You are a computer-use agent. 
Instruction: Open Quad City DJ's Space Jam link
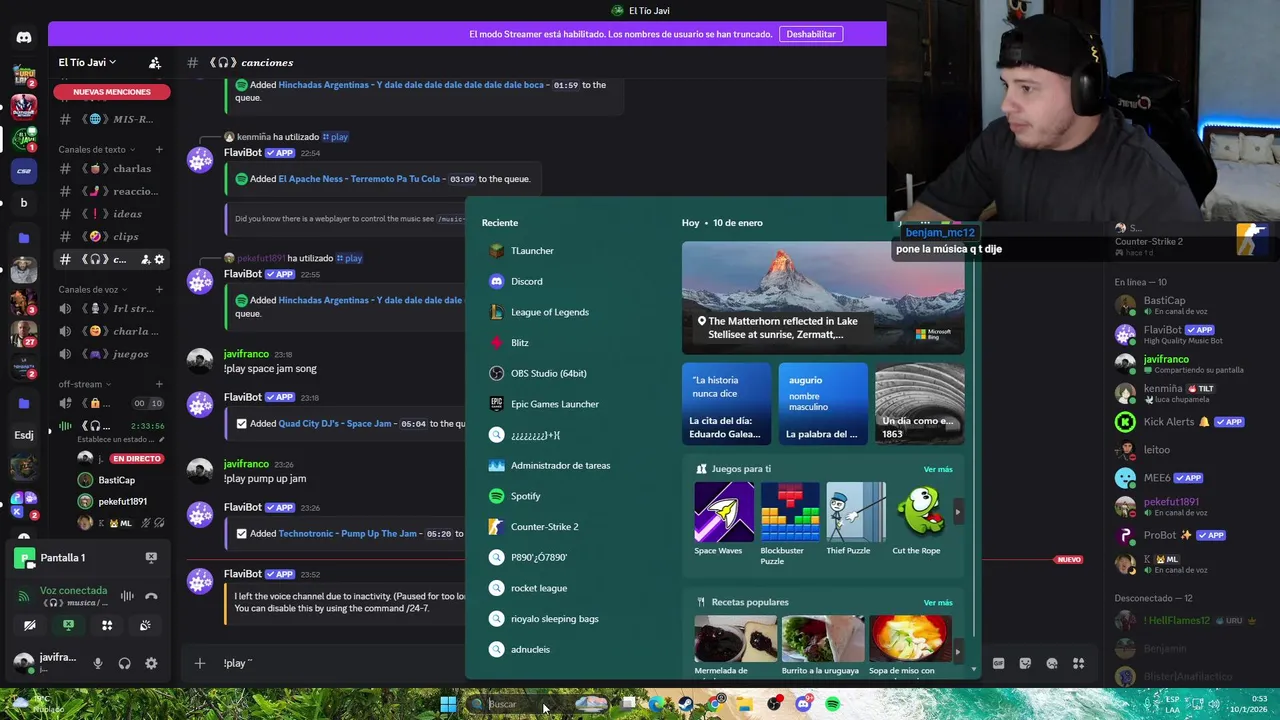(x=336, y=424)
